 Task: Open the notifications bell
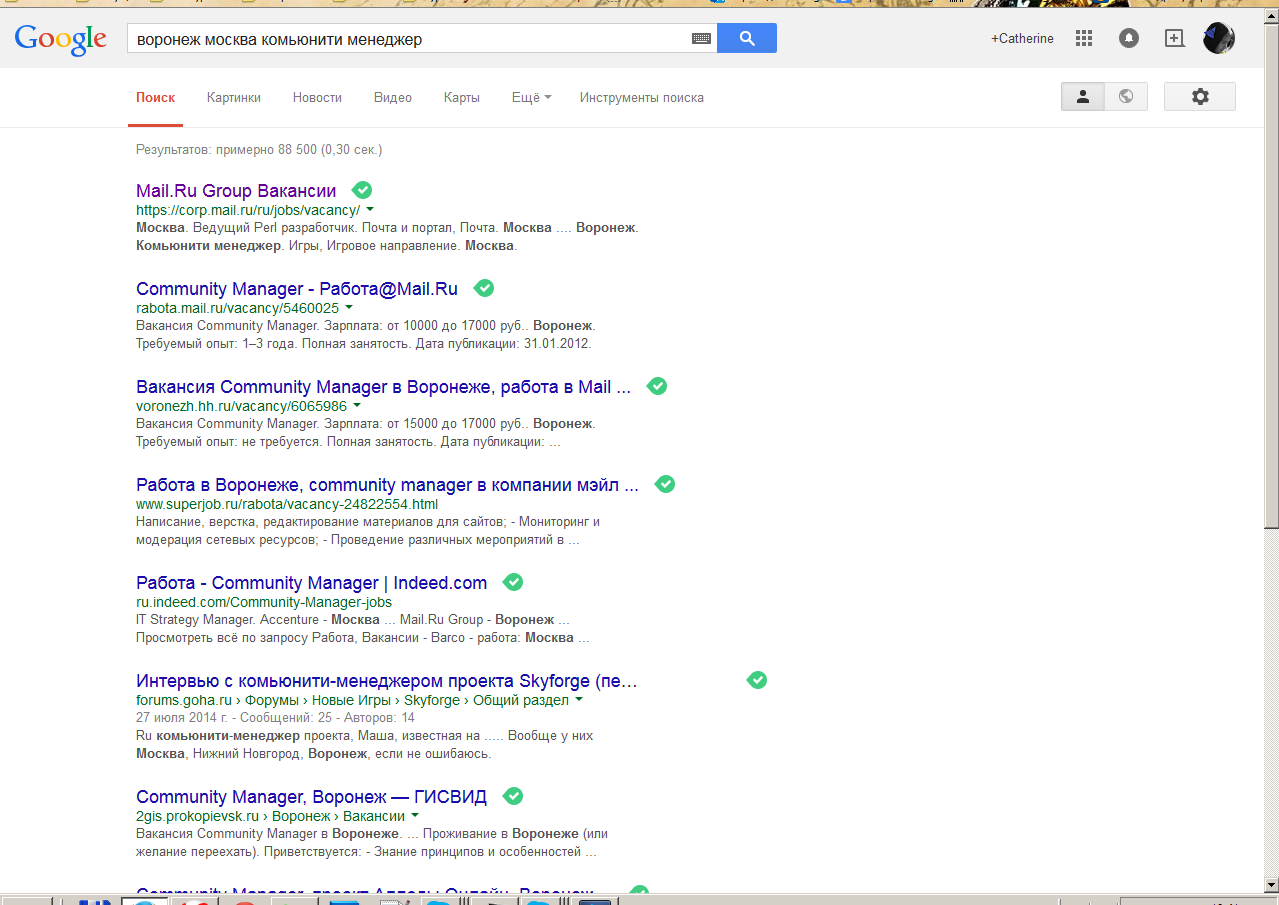pyautogui.click(x=1129, y=38)
